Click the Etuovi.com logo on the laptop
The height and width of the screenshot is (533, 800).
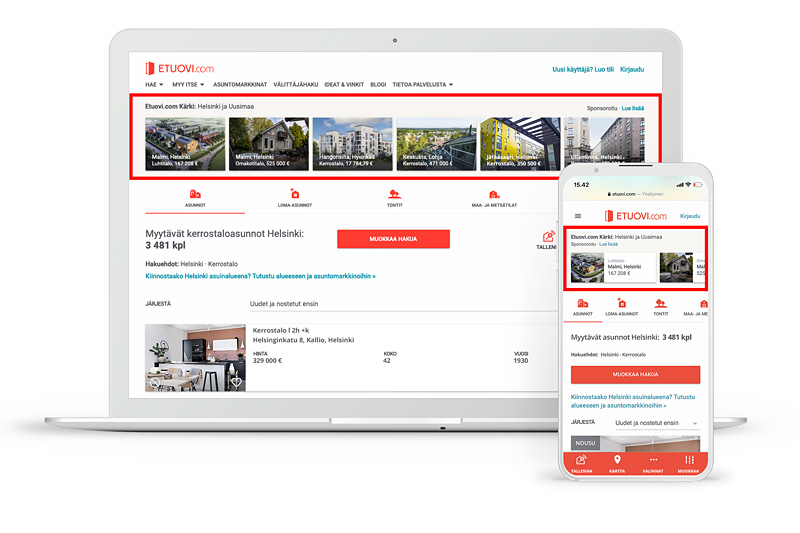pos(180,68)
